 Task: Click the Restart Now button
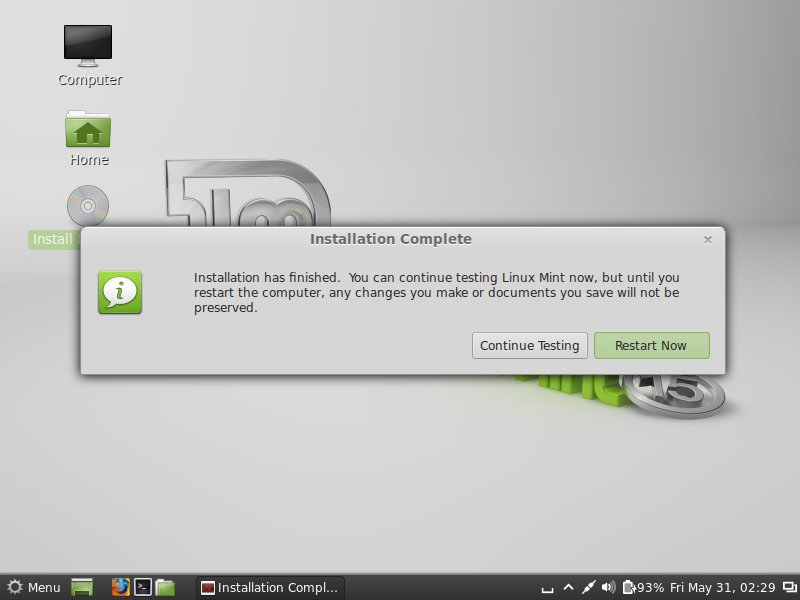pos(651,345)
